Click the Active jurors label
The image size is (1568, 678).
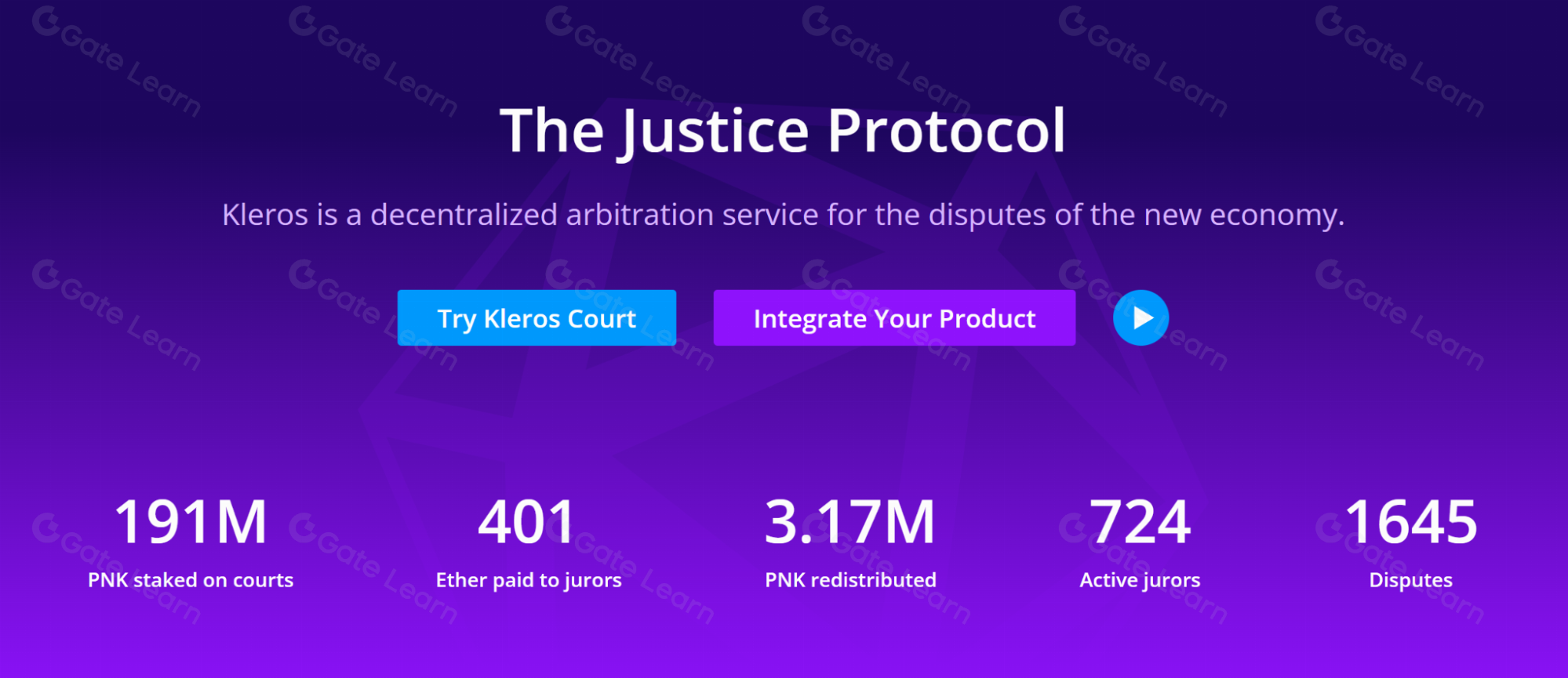tap(1139, 580)
